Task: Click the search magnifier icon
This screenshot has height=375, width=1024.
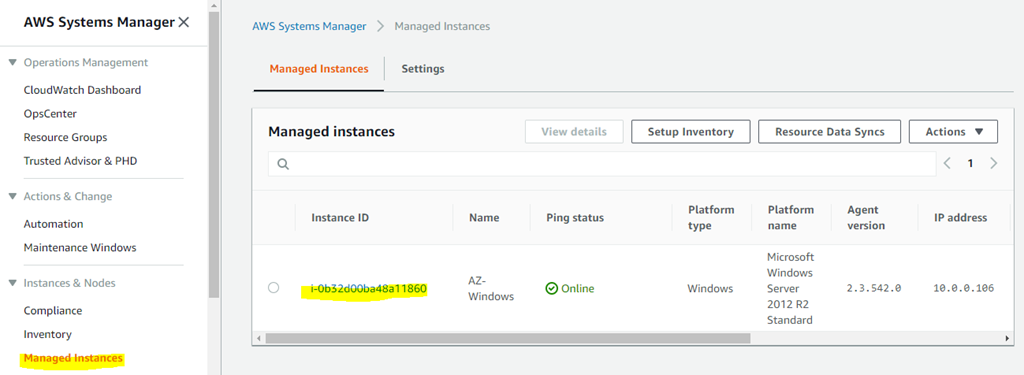Action: tap(283, 164)
